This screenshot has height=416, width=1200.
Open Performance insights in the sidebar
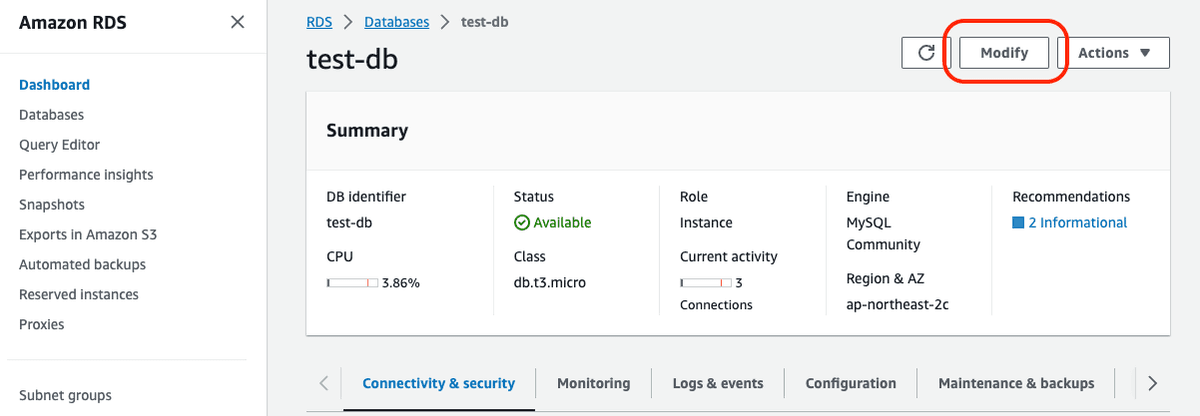pos(86,175)
